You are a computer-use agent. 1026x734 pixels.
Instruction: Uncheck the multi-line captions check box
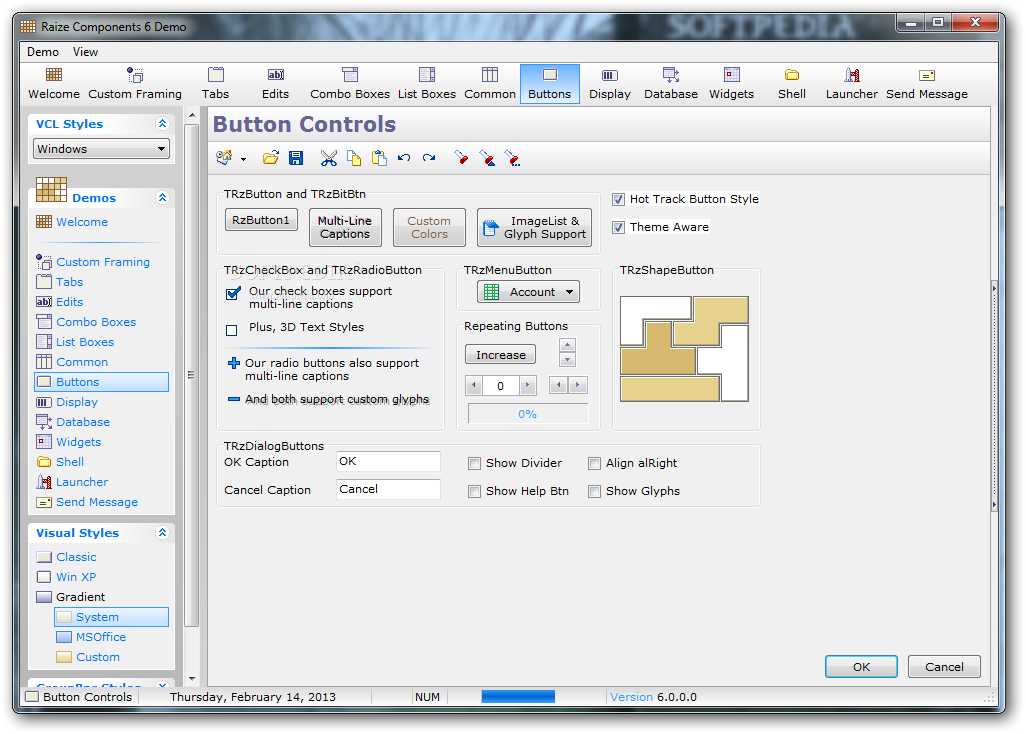232,293
